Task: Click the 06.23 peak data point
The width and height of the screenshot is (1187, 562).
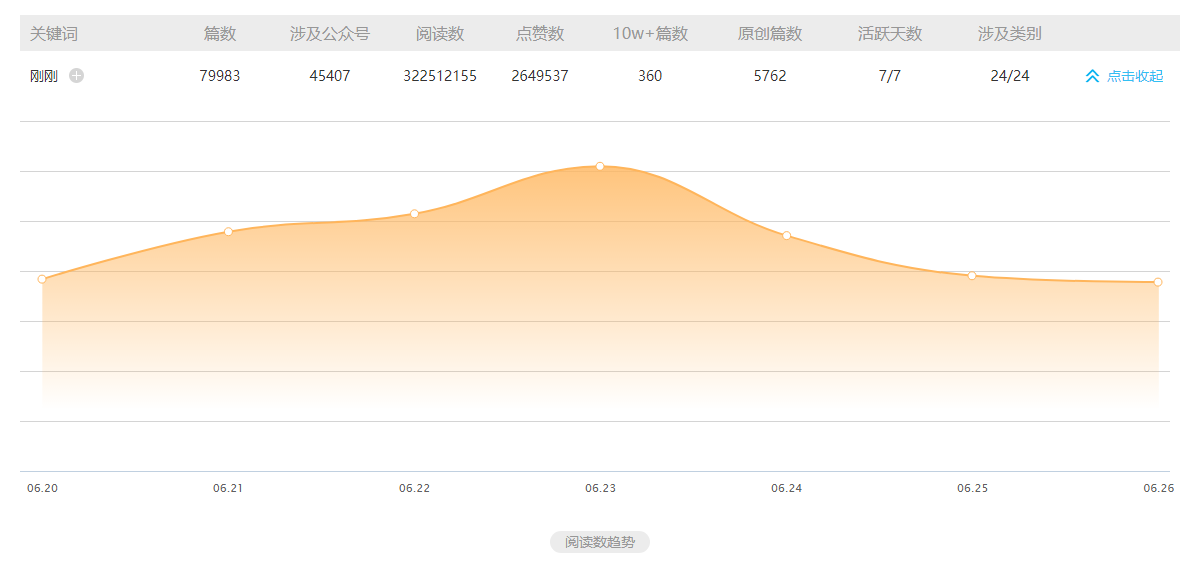Action: (600, 166)
